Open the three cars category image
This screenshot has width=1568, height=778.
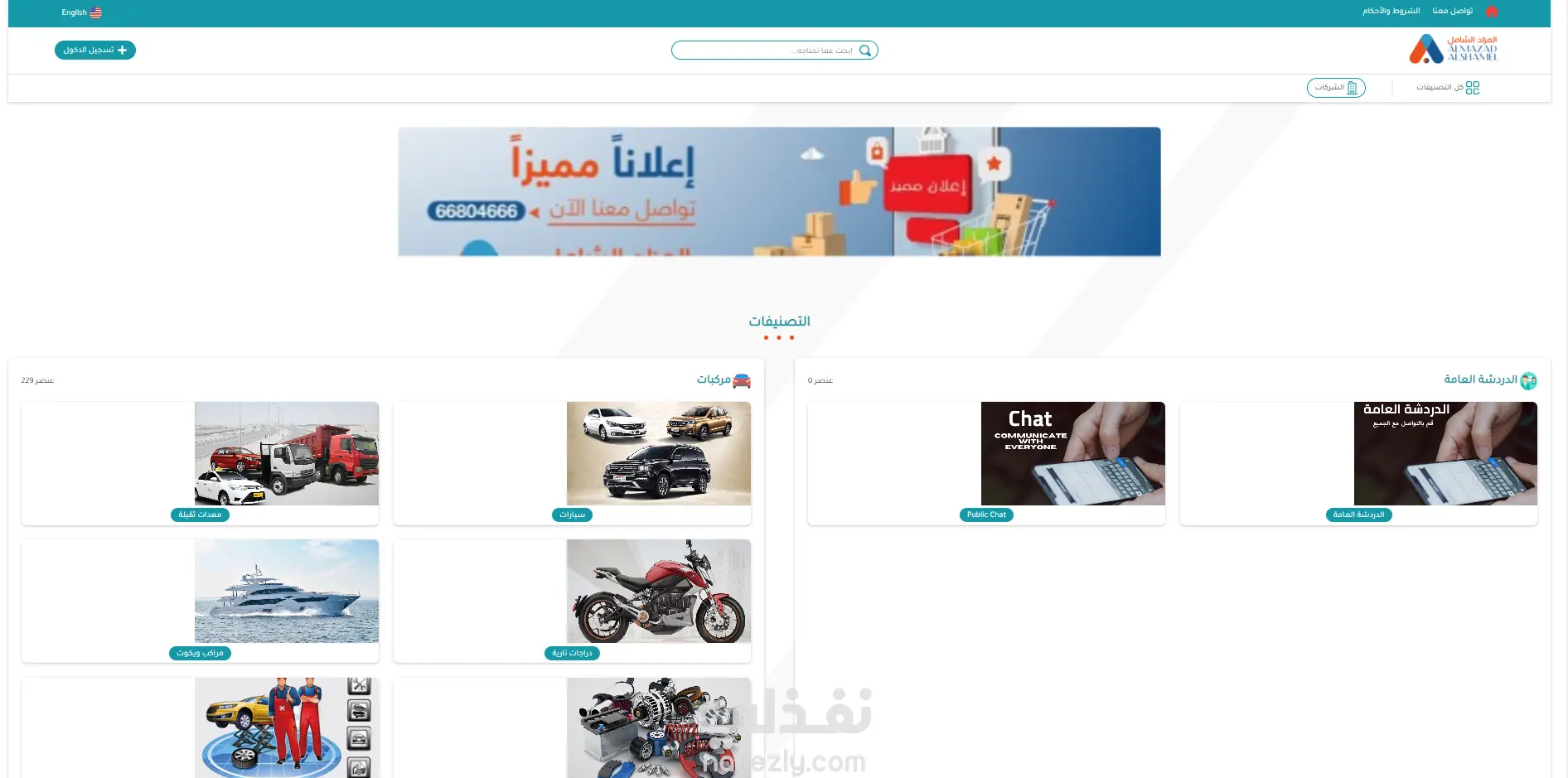pos(659,453)
